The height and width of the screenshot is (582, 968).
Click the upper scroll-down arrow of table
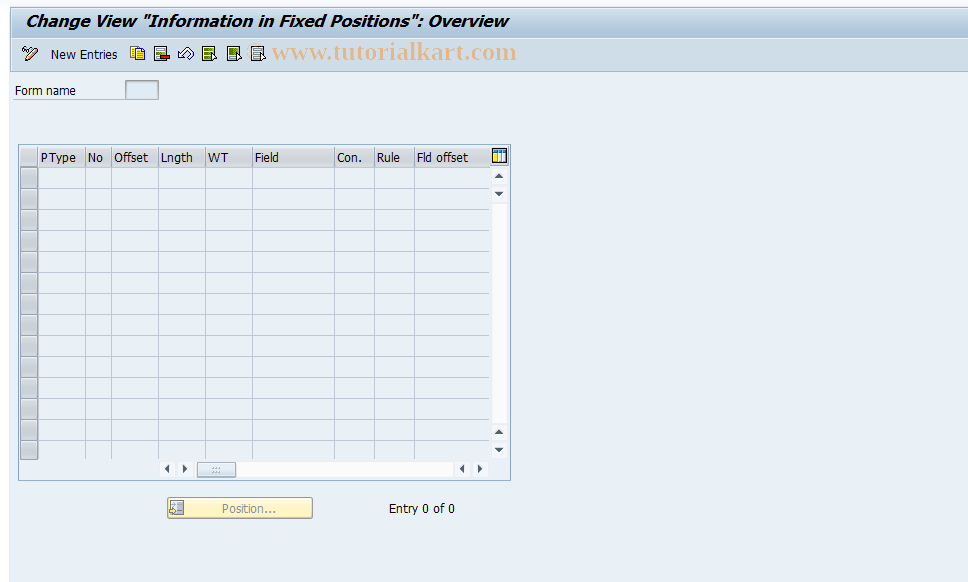coord(499,194)
